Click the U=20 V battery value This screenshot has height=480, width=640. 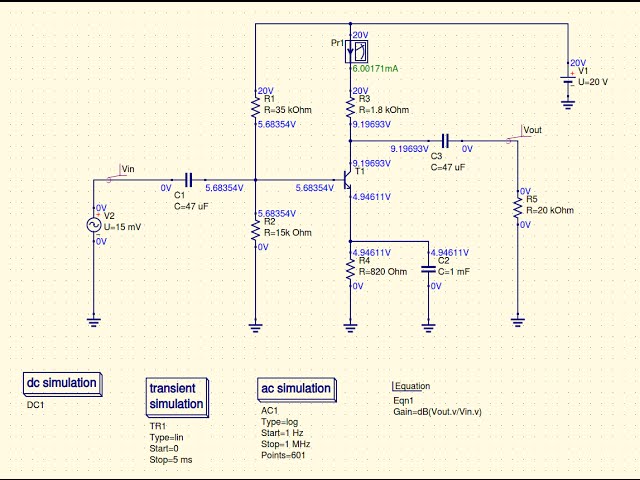pos(593,82)
